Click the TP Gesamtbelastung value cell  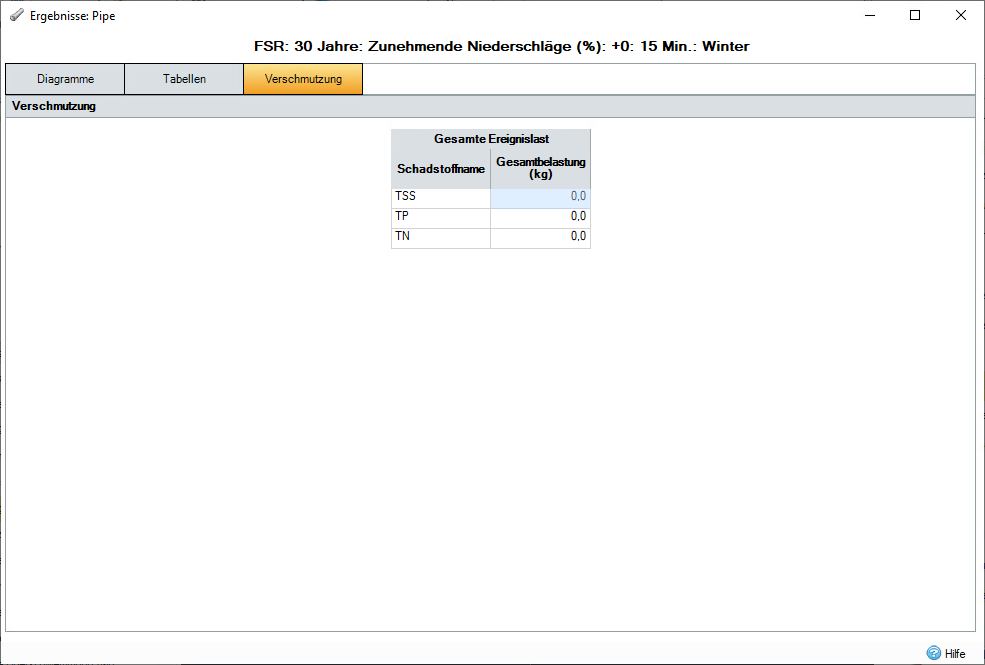pos(541,219)
